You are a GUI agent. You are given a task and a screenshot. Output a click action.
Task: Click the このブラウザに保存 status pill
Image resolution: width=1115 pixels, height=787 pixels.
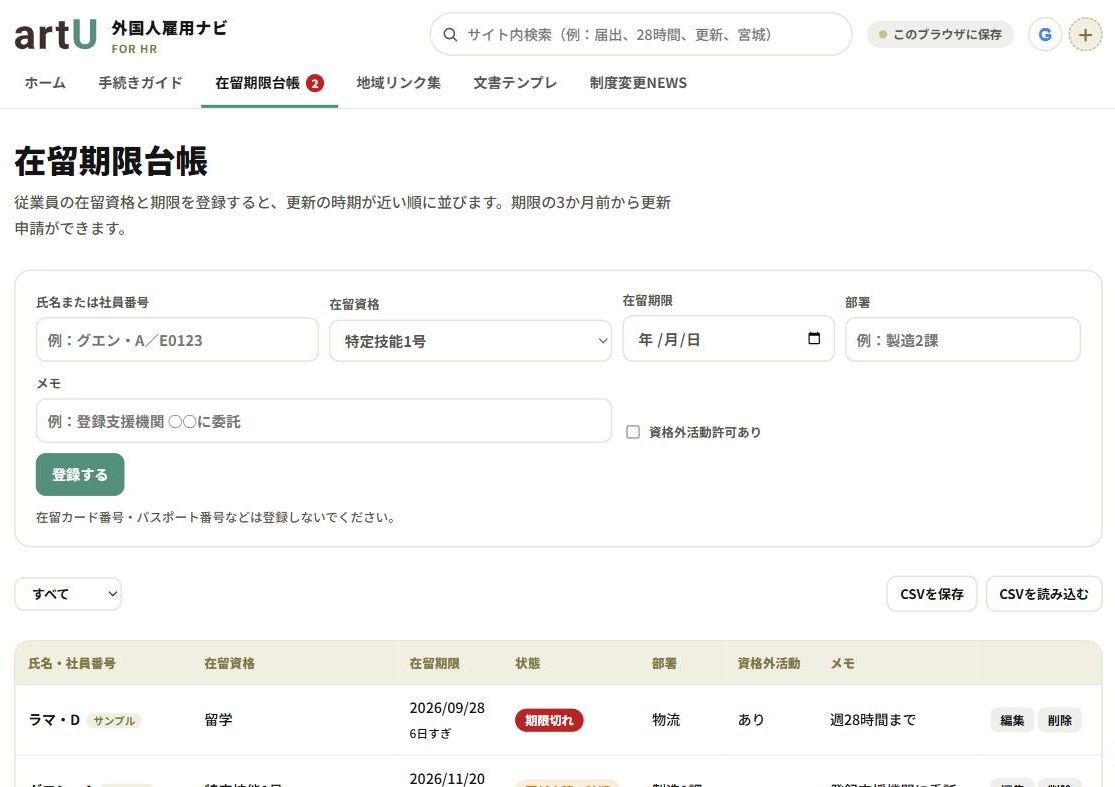pos(940,34)
